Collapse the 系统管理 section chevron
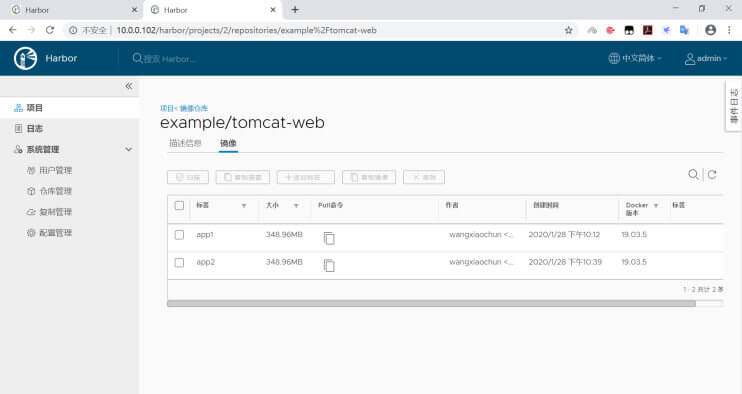Screen dimensions: 742x394 point(129,149)
